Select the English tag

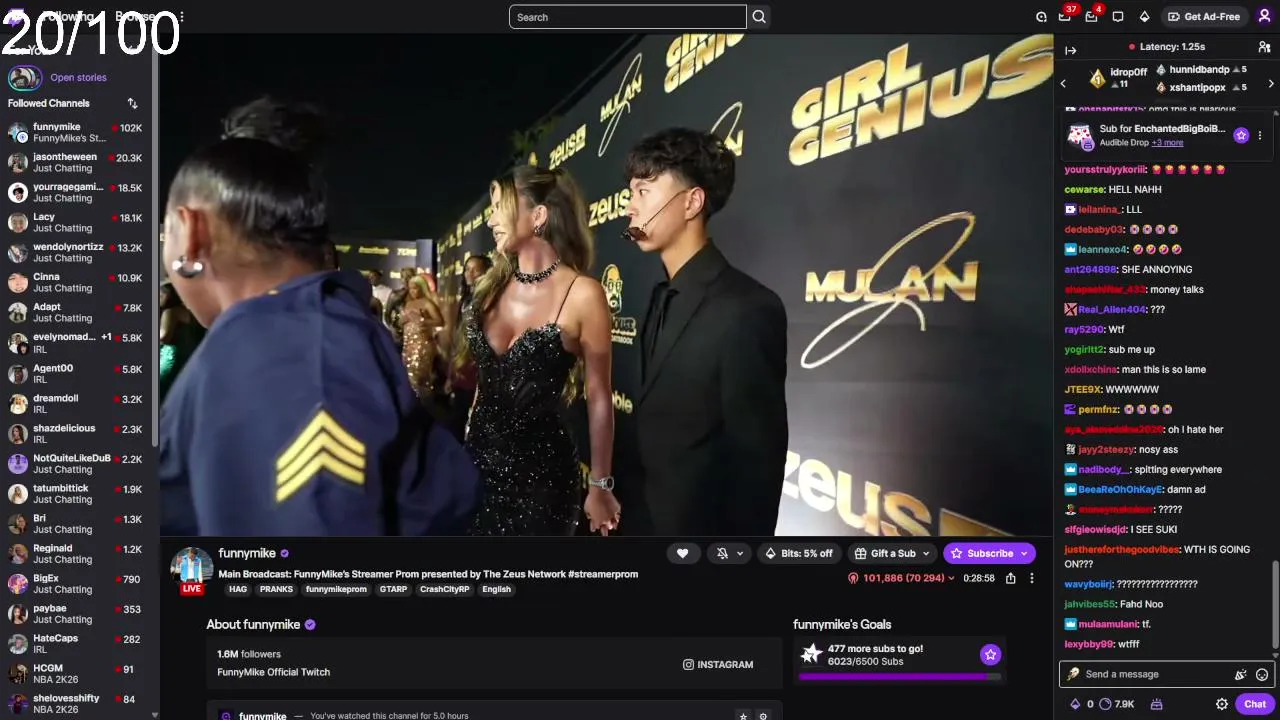pyautogui.click(x=496, y=589)
